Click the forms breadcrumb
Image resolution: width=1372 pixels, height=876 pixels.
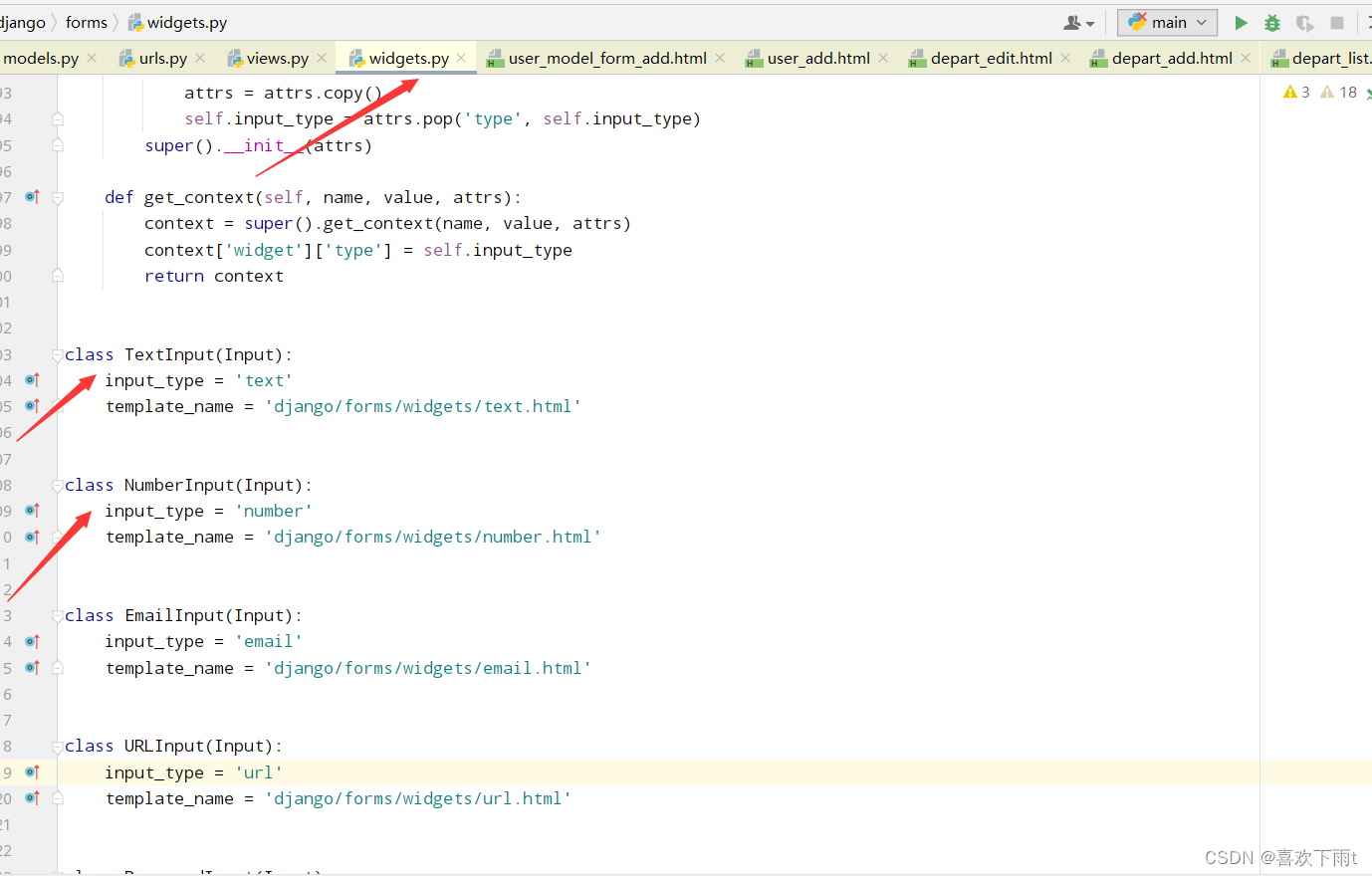tap(87, 22)
